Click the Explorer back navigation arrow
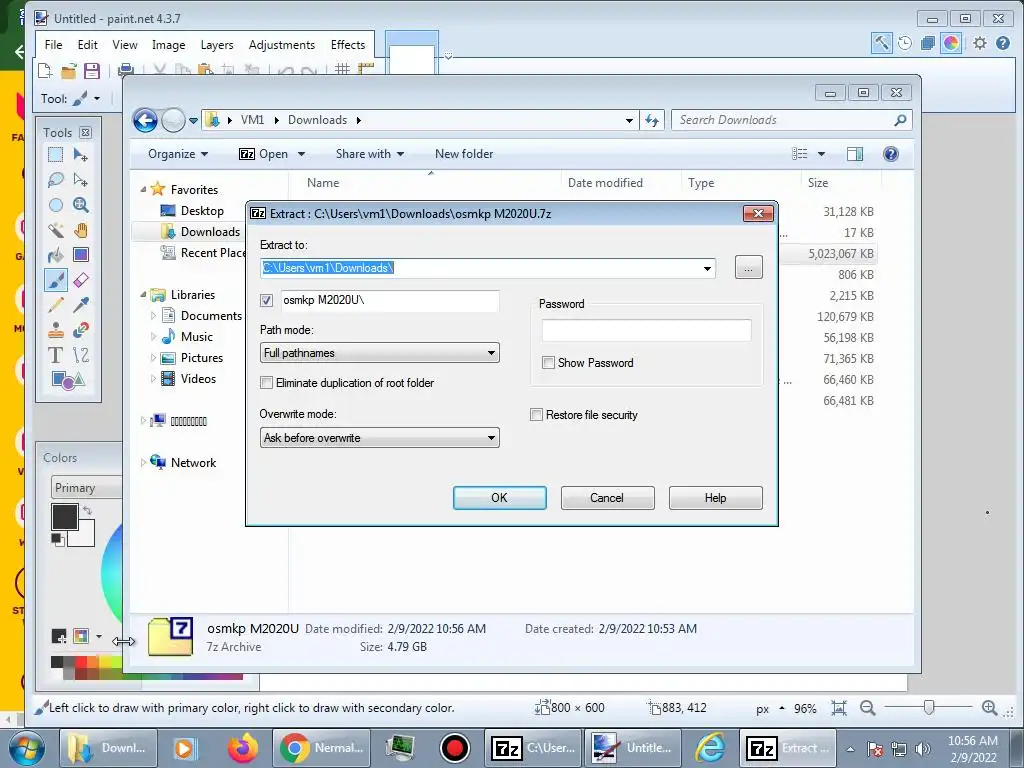Viewport: 1024px width, 768px height. pos(145,120)
